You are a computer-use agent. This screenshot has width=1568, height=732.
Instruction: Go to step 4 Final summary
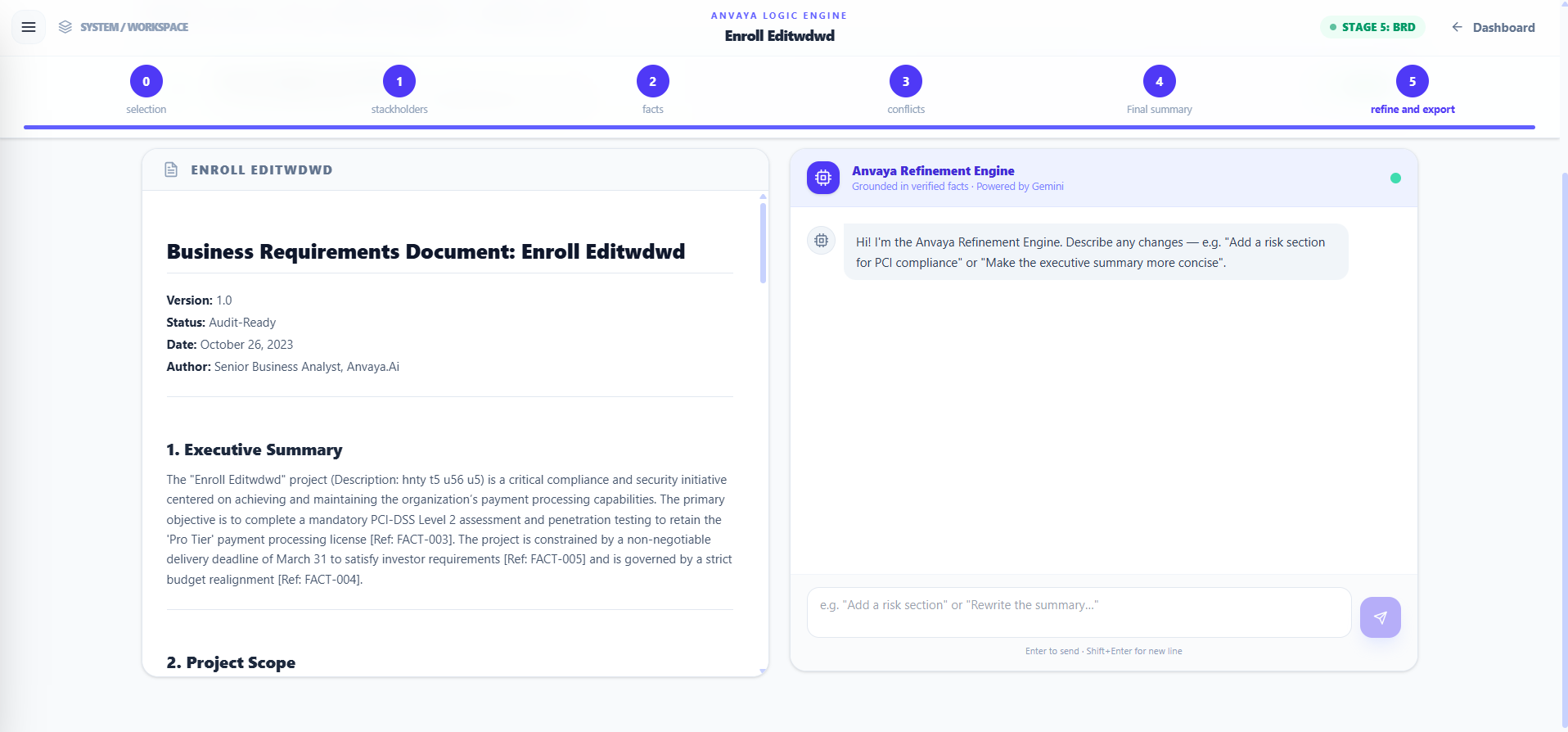point(1160,81)
